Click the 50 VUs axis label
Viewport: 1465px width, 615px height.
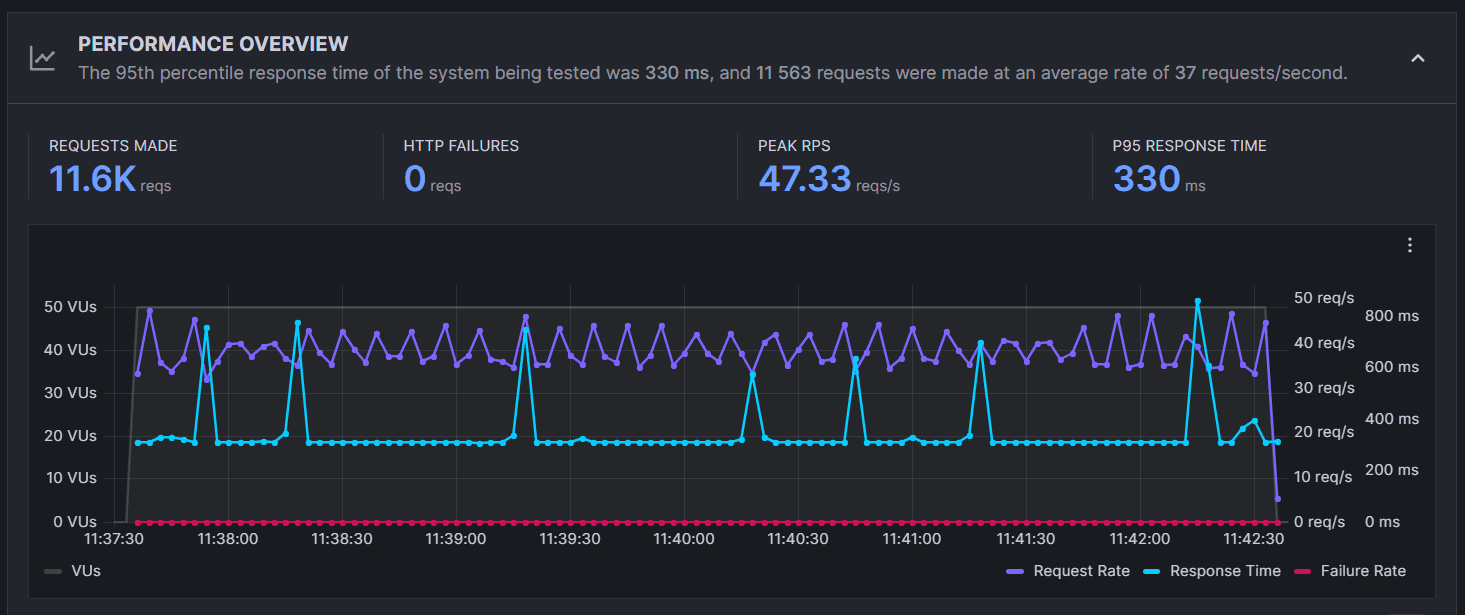69,307
